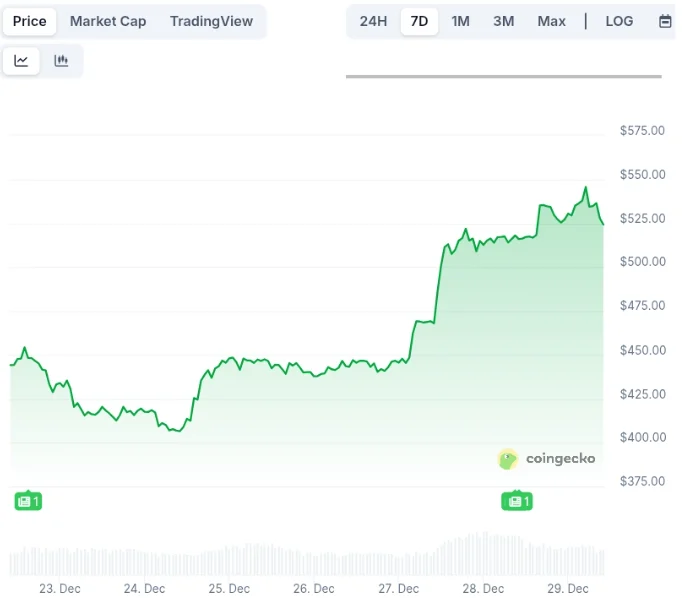This screenshot has width=682, height=598.
Task: Toggle LOG scale
Action: 619,21
